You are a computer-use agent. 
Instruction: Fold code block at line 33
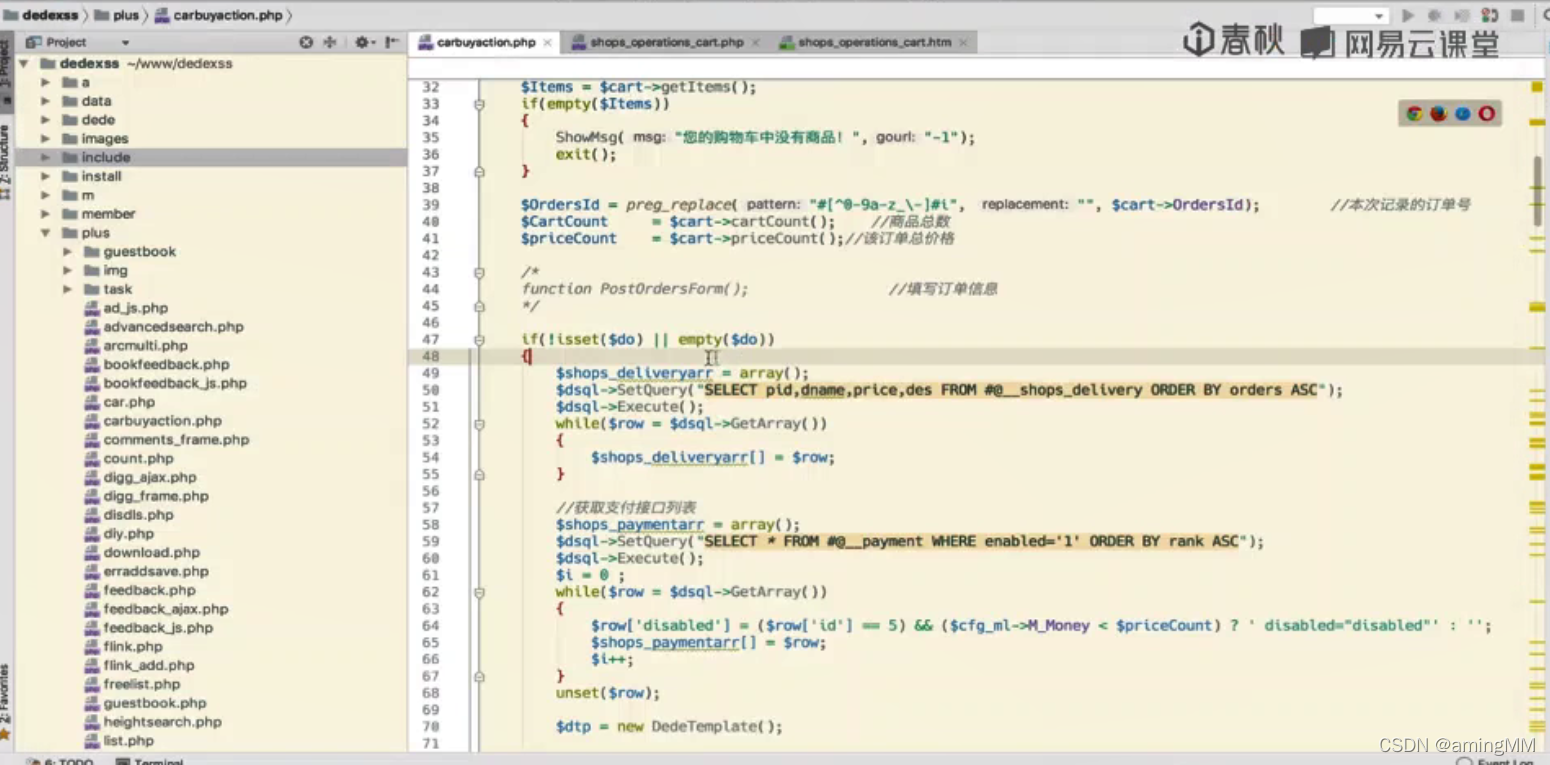(x=479, y=104)
